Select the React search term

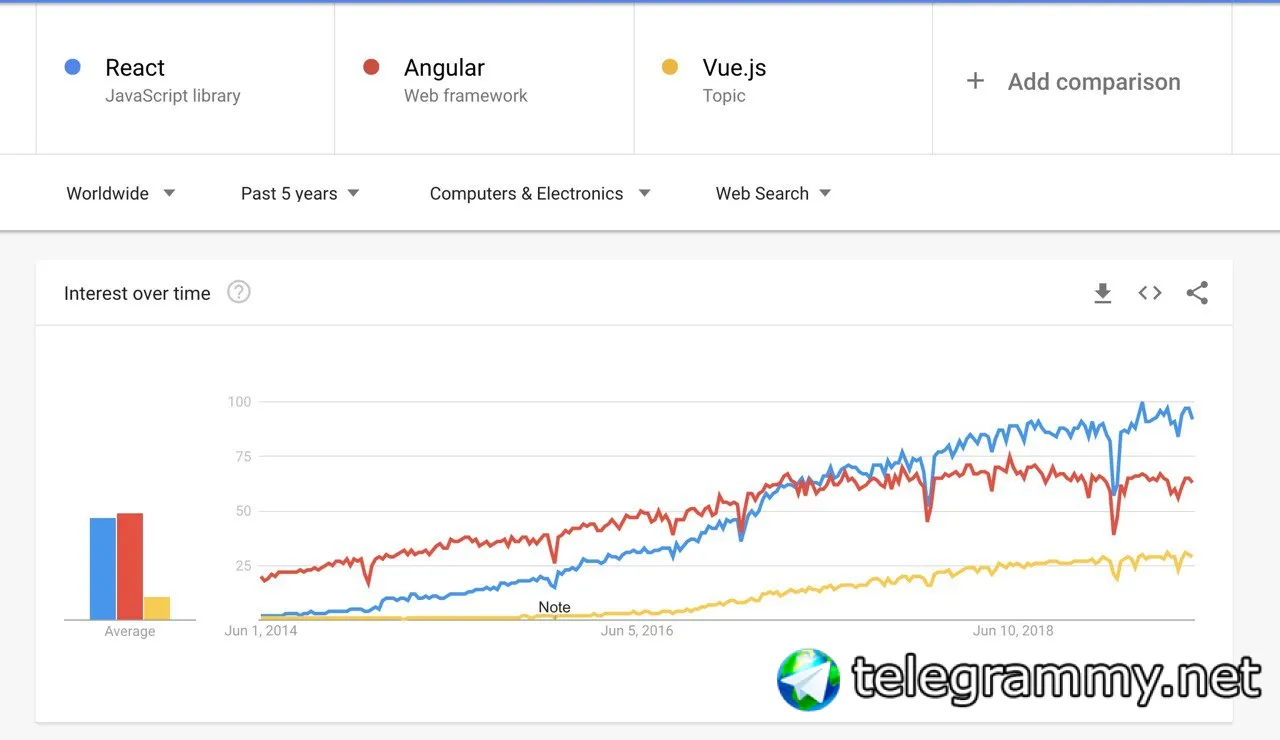pyautogui.click(x=135, y=68)
